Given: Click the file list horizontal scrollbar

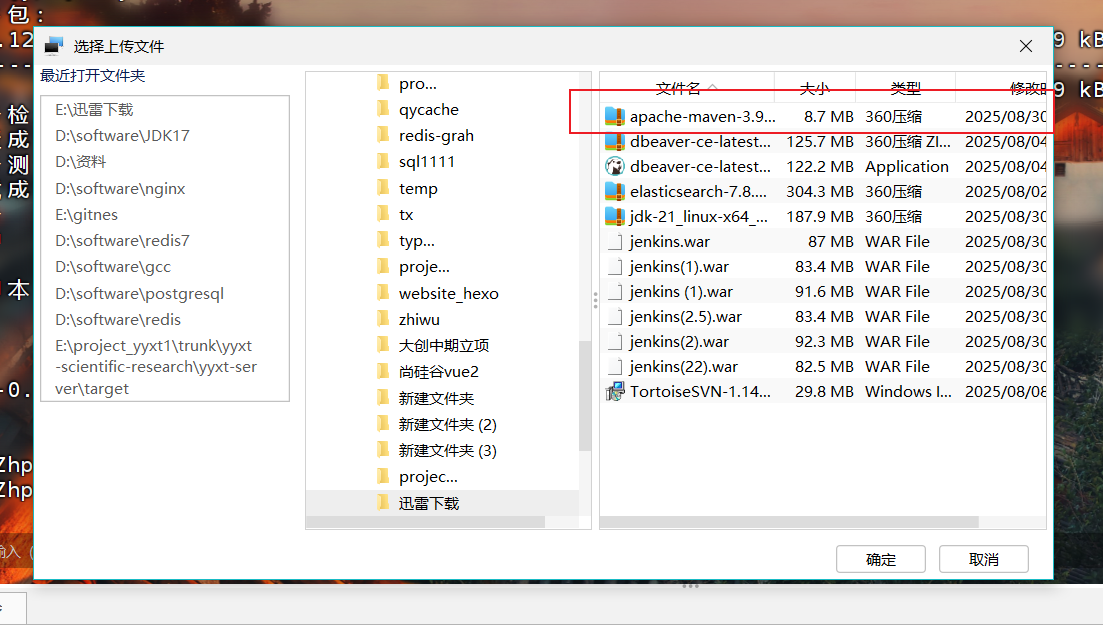Looking at the screenshot, I should point(789,522).
